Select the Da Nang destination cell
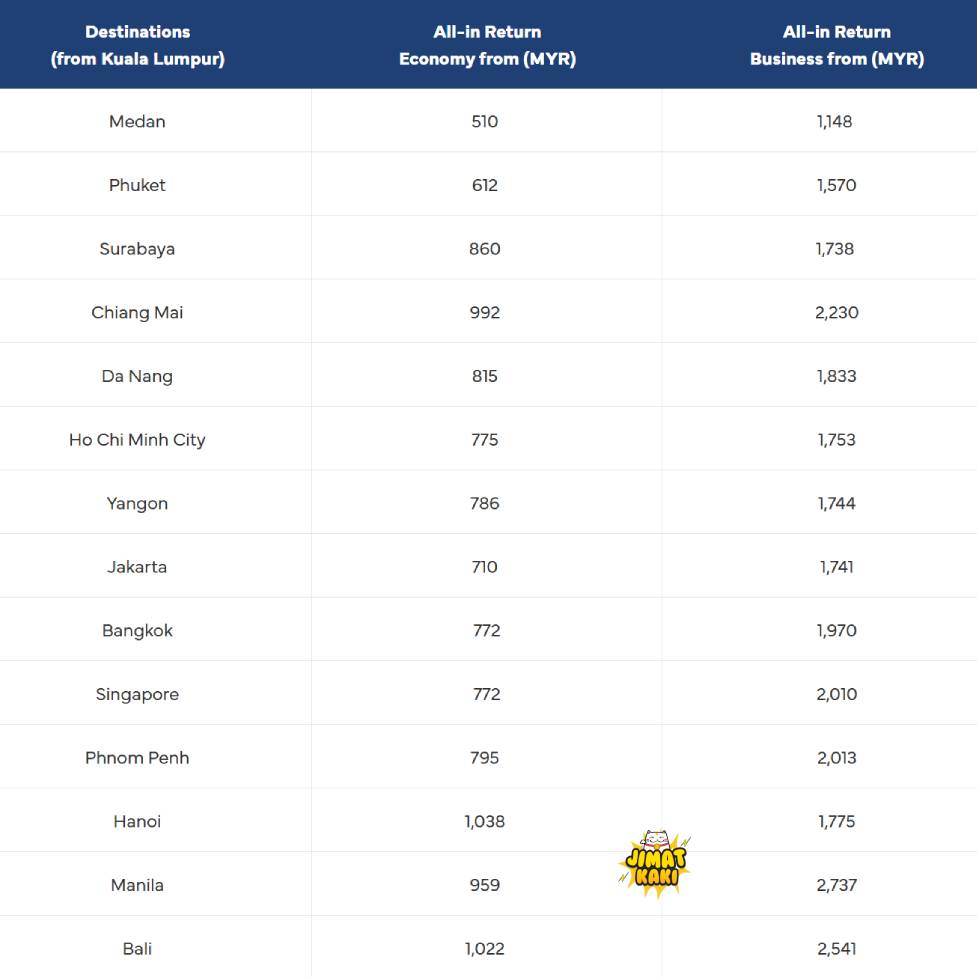This screenshot has height=977, width=977. click(x=138, y=376)
